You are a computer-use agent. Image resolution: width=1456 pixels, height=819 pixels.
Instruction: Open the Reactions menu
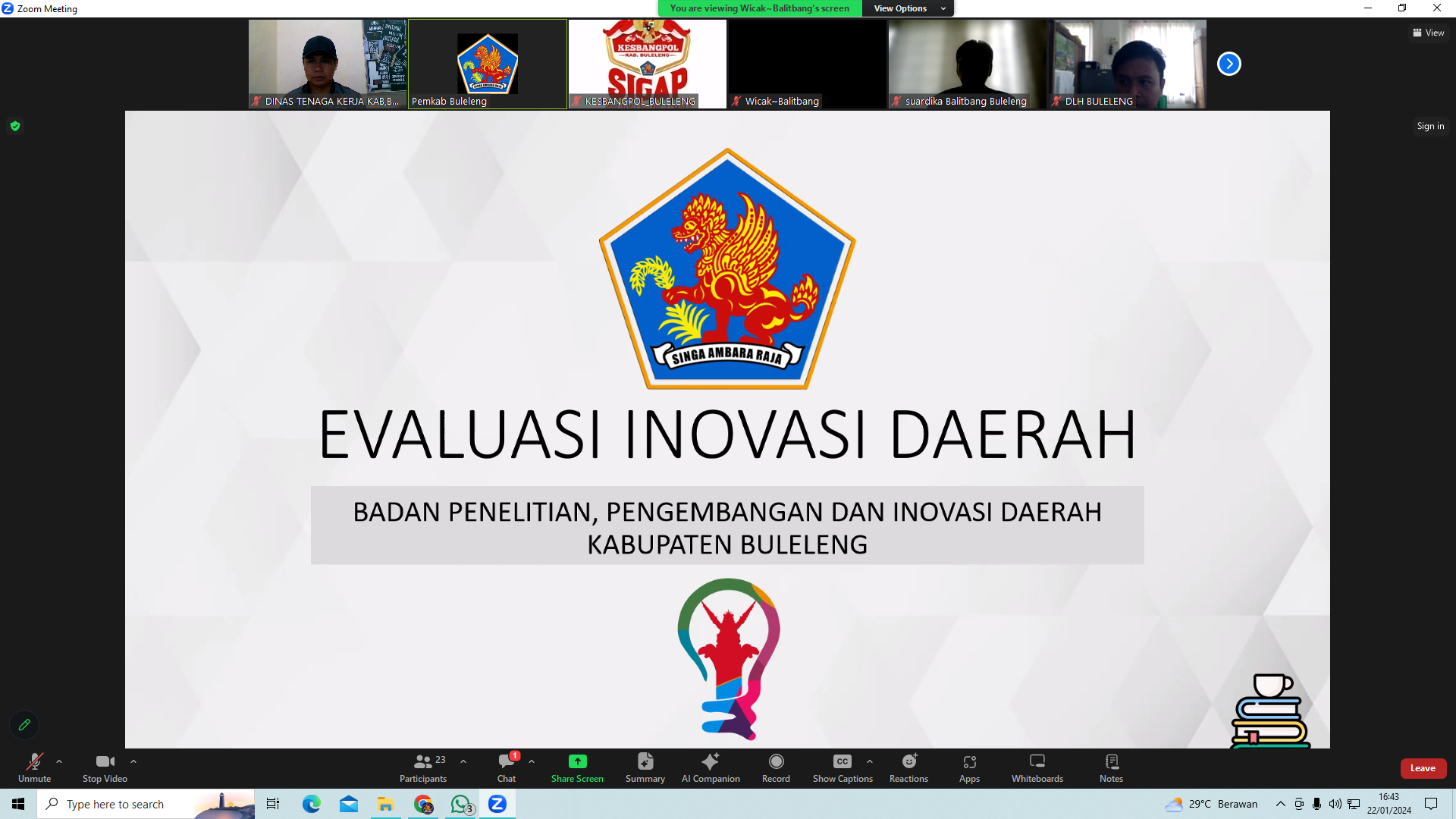(x=908, y=767)
